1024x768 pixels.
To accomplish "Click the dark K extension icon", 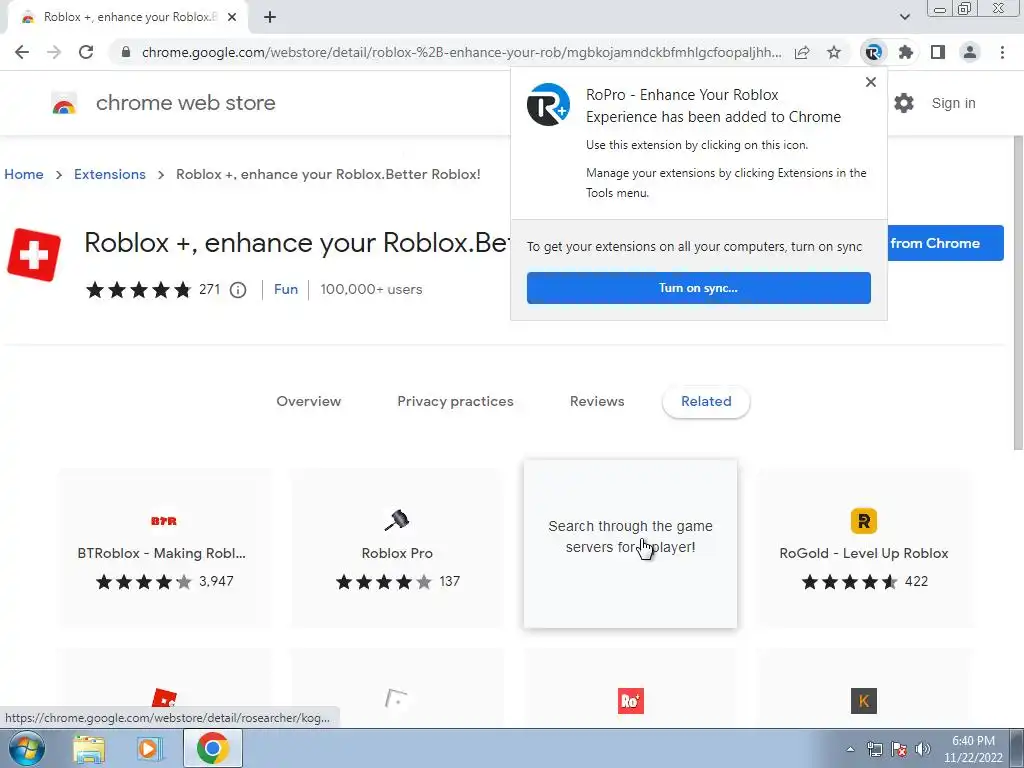I will [x=863, y=701].
